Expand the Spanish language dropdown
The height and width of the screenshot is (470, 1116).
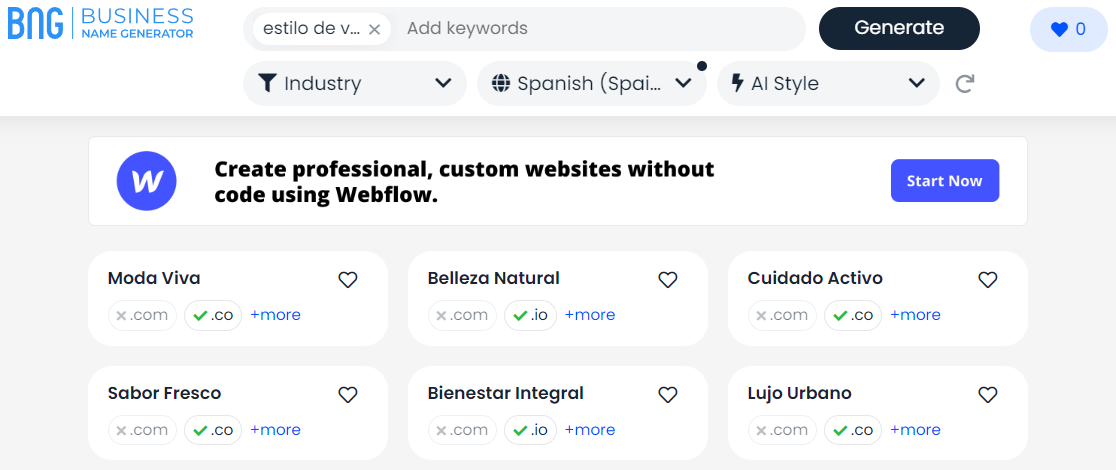(x=592, y=84)
